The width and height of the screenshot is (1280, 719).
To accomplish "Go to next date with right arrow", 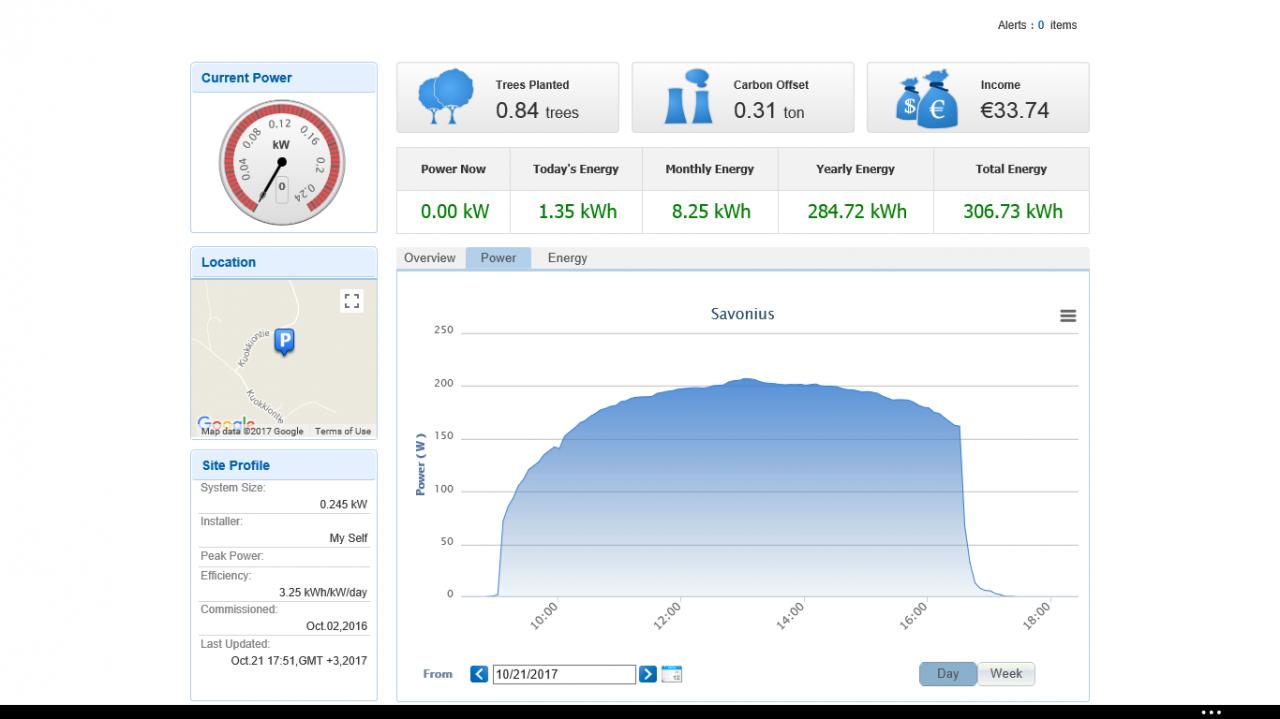I will (648, 674).
